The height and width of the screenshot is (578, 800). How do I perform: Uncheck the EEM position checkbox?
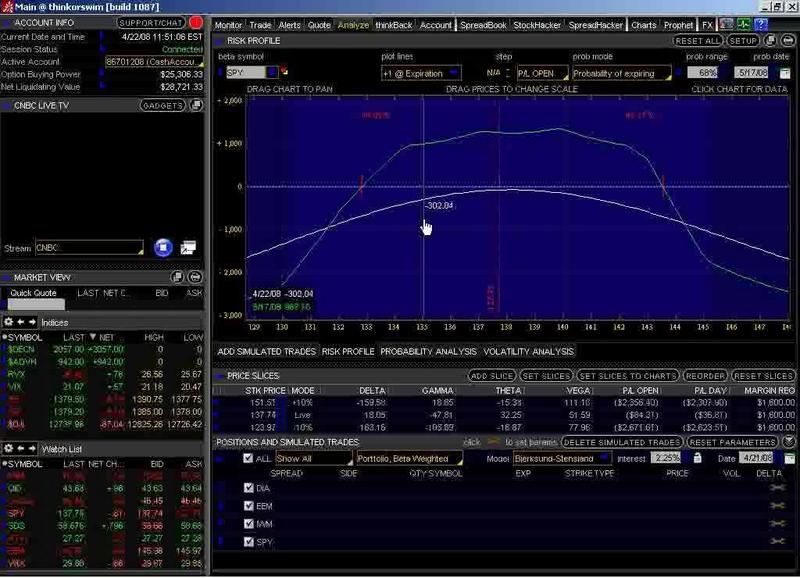[x=248, y=506]
